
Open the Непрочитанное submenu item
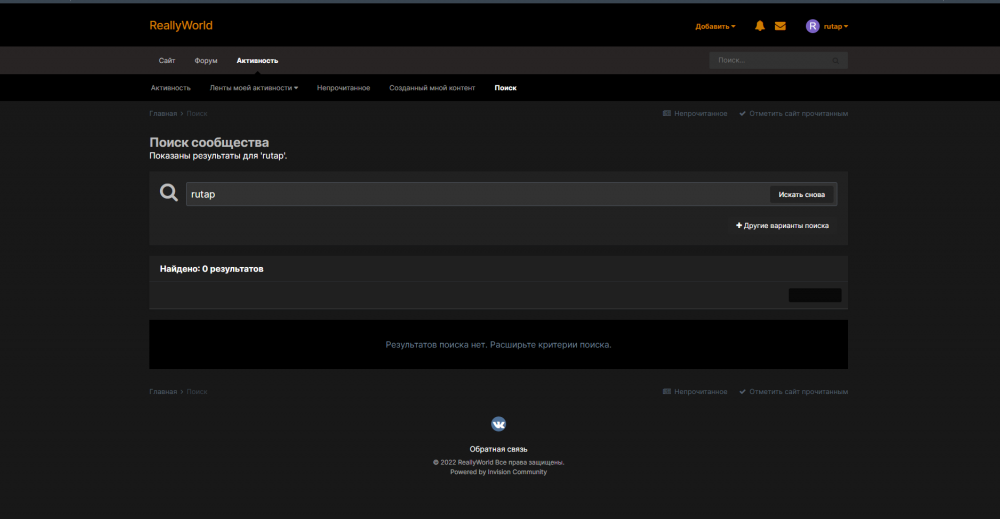pos(343,88)
